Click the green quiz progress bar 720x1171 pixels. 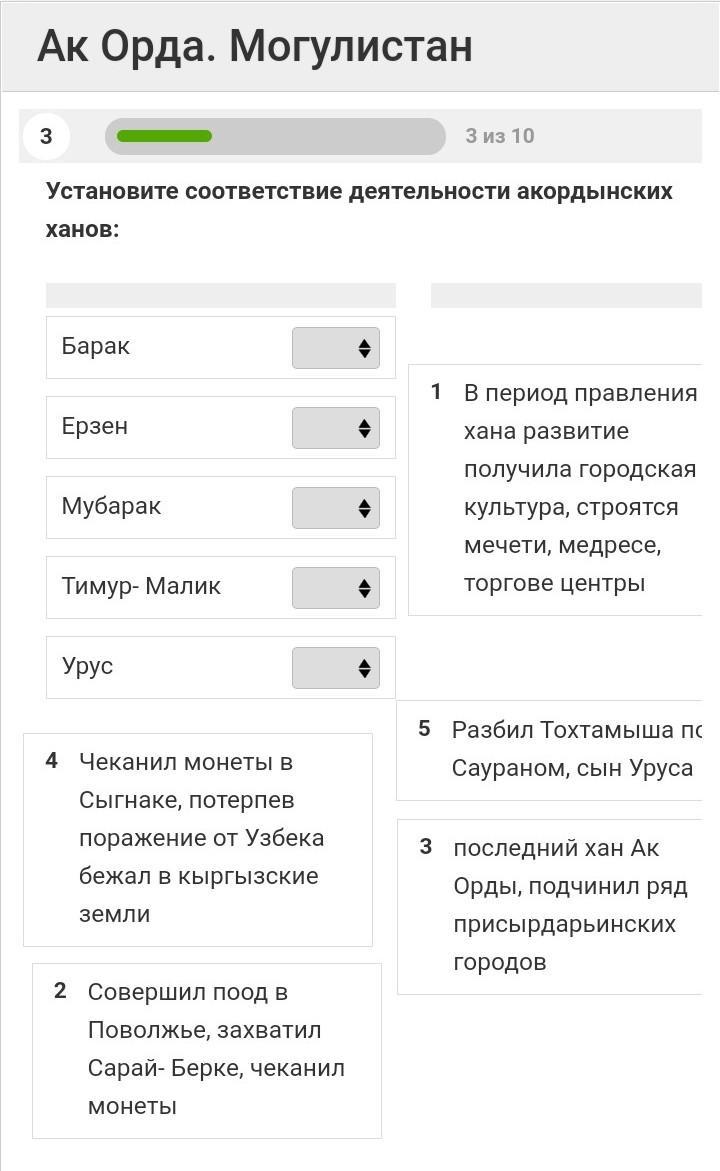pyautogui.click(x=275, y=136)
